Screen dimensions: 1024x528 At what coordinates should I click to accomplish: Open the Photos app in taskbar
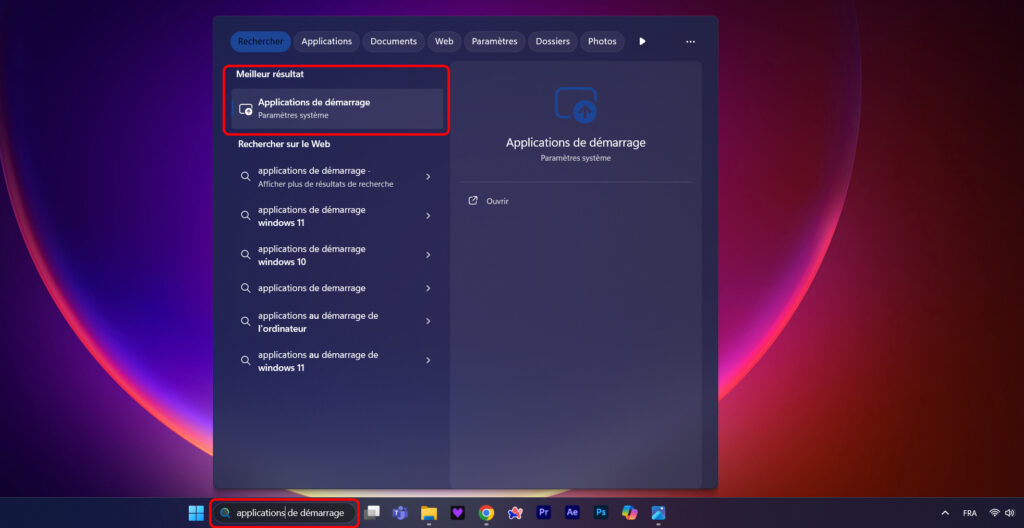(658, 513)
